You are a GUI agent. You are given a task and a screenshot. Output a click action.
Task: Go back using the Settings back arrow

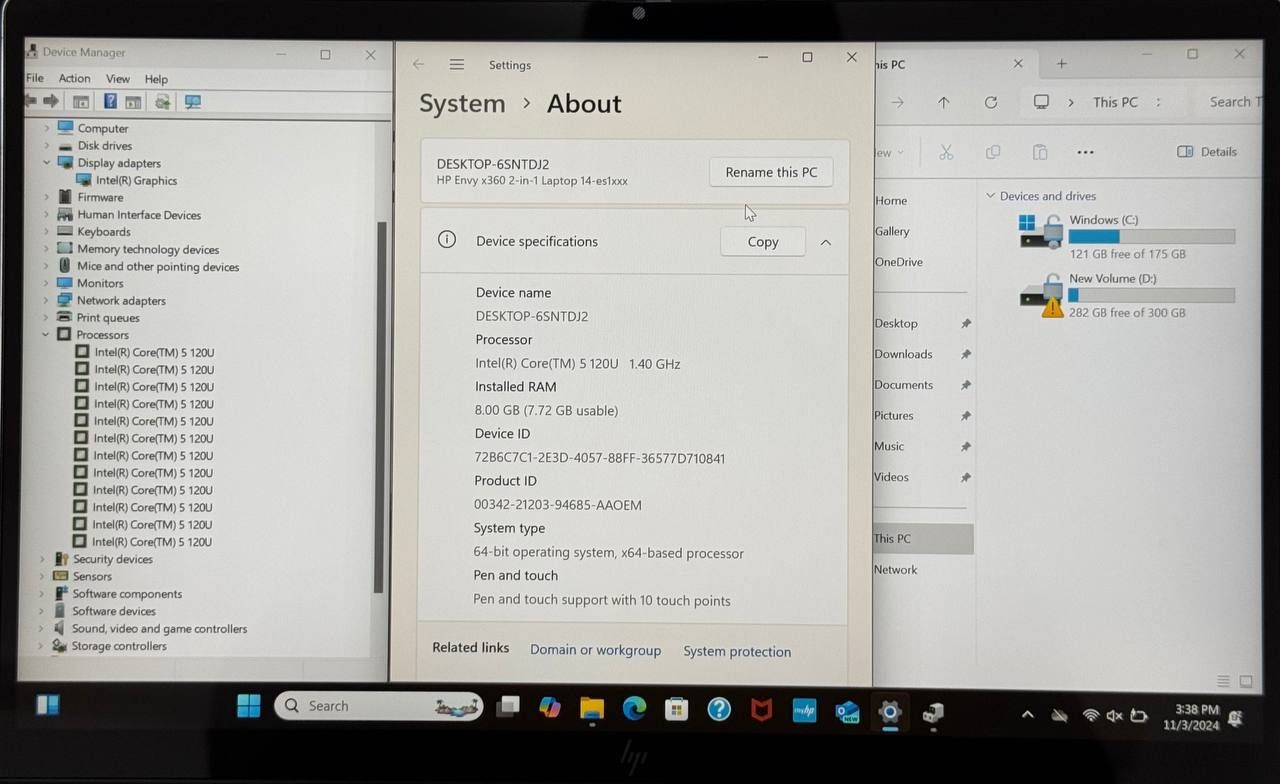(x=418, y=65)
